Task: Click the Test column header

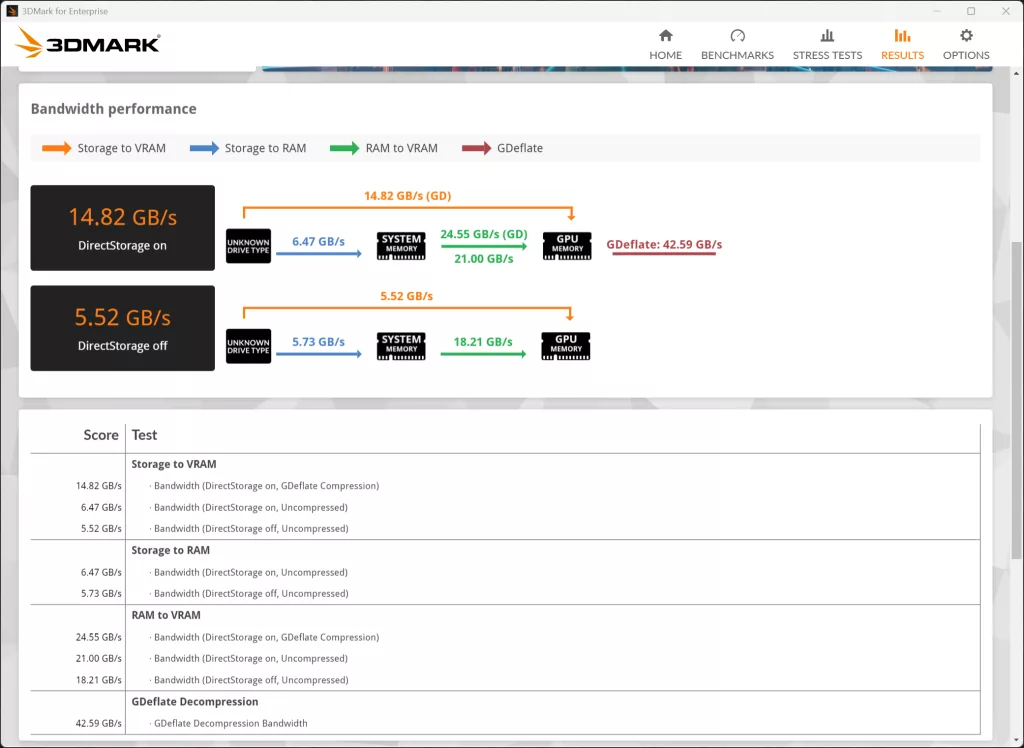Action: coord(144,435)
